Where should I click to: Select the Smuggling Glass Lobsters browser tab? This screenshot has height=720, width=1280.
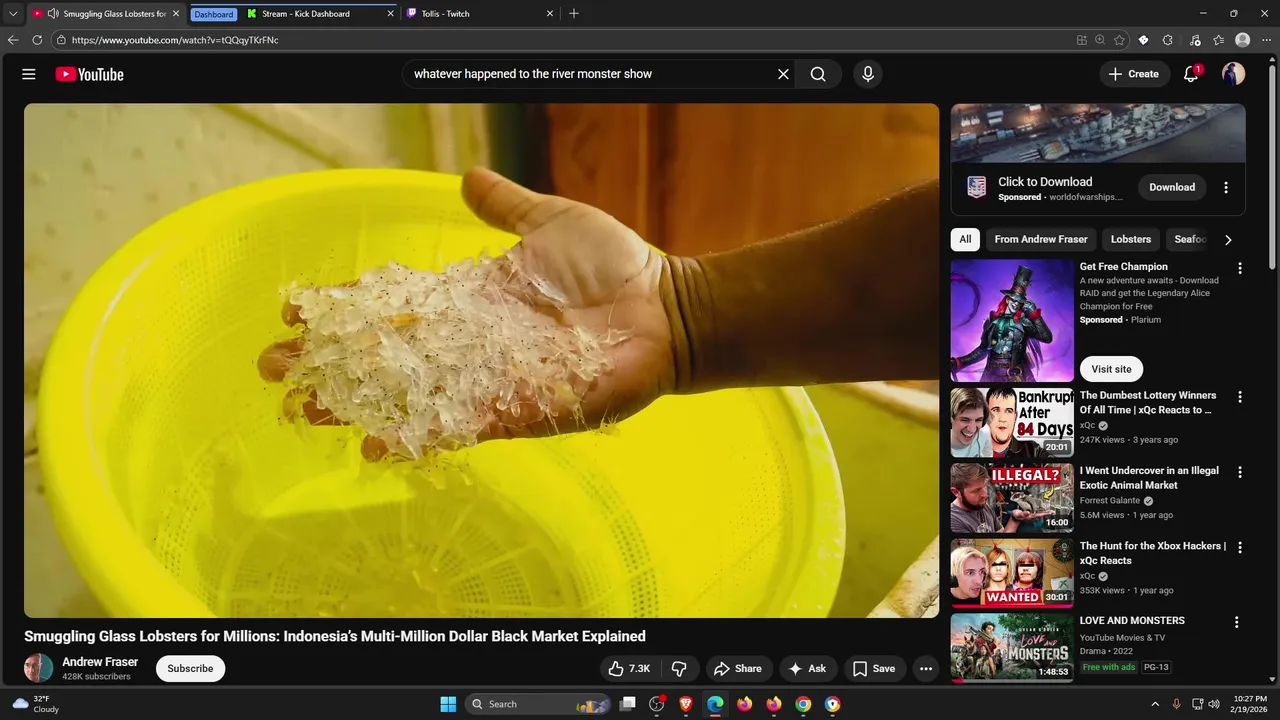tap(106, 14)
